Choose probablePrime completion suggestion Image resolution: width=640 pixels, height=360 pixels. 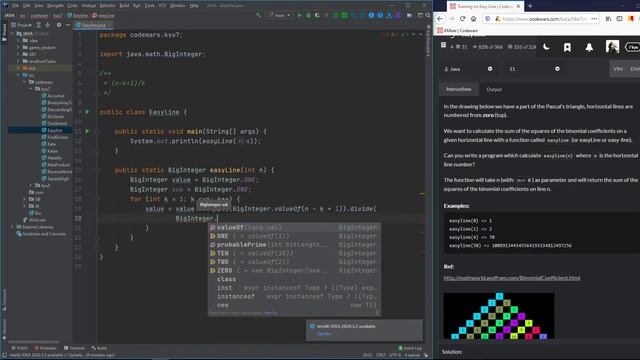(x=294, y=244)
